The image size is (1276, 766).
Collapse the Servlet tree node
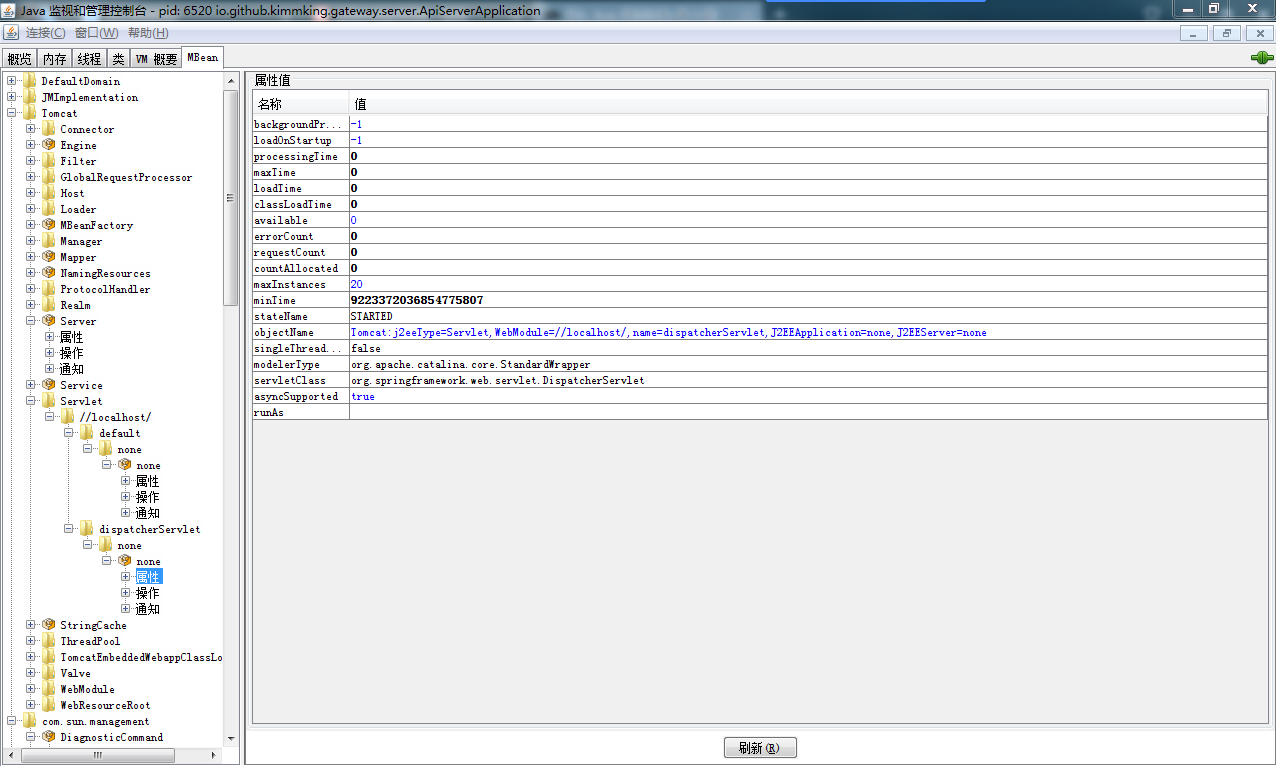(31, 401)
